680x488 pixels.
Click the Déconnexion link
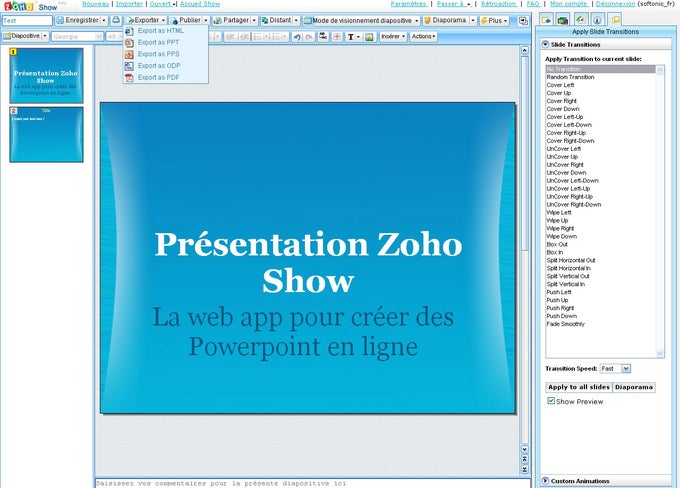[x=615, y=4]
